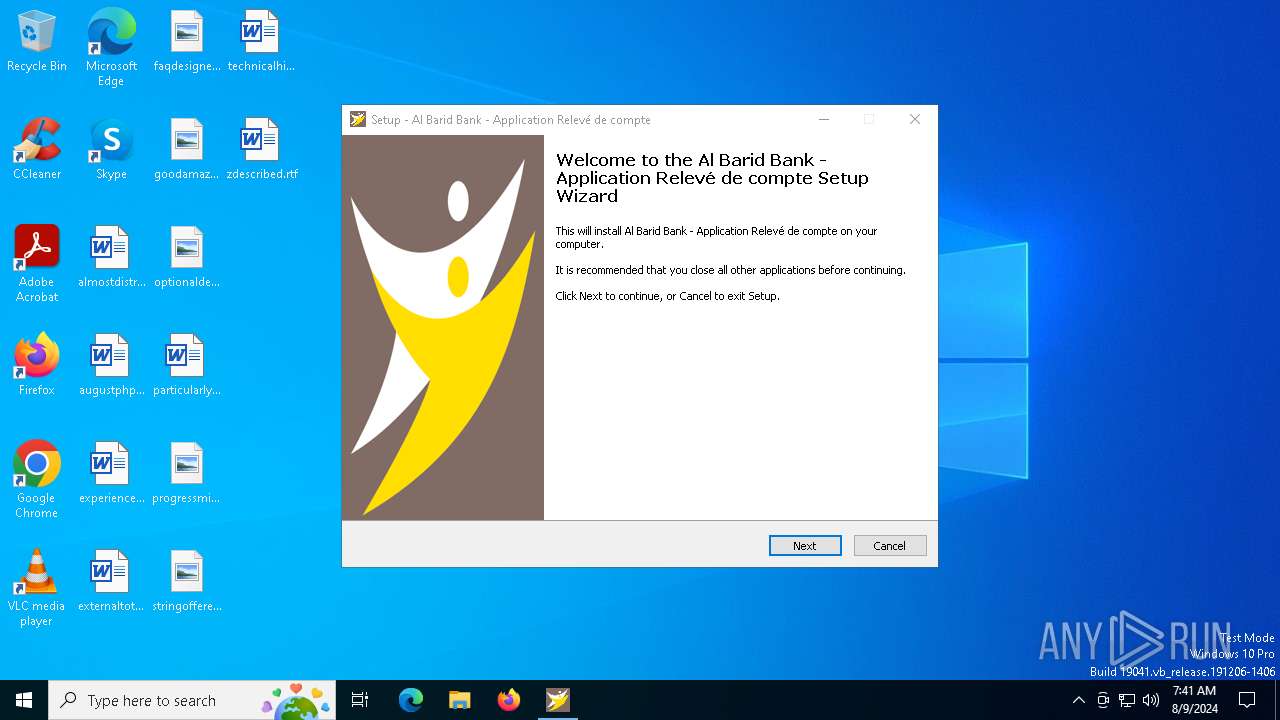
Task: Select the Adobe Acrobat desktop shortcut
Action: pyautogui.click(x=37, y=264)
